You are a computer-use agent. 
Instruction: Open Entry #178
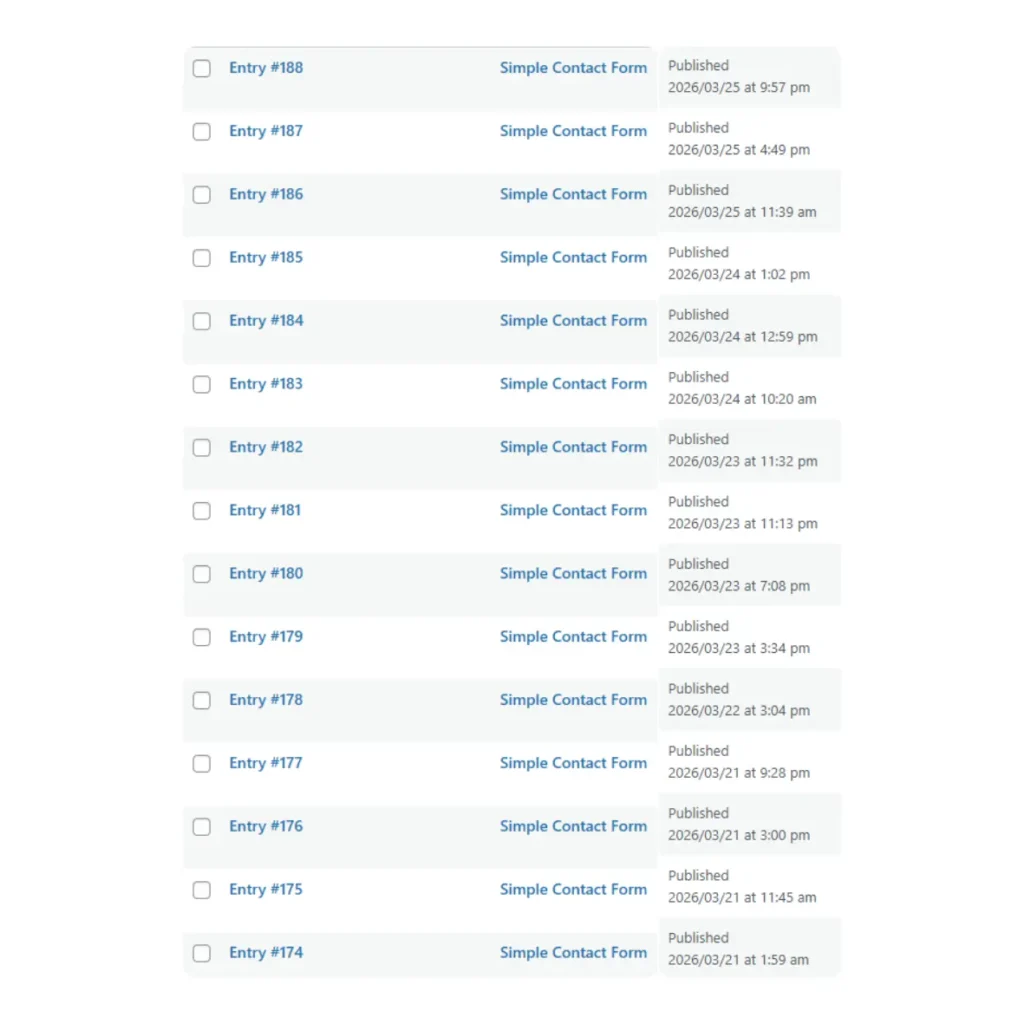266,700
